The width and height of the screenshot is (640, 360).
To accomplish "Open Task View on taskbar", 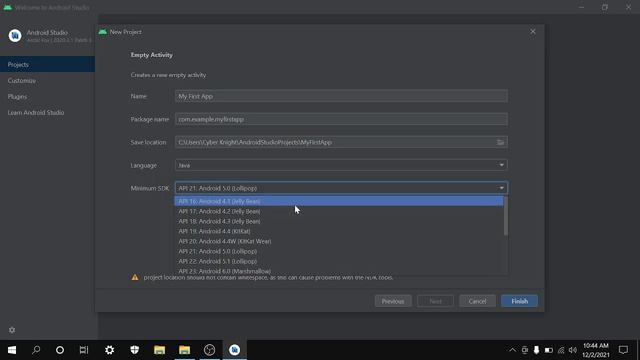I will pos(84,350).
